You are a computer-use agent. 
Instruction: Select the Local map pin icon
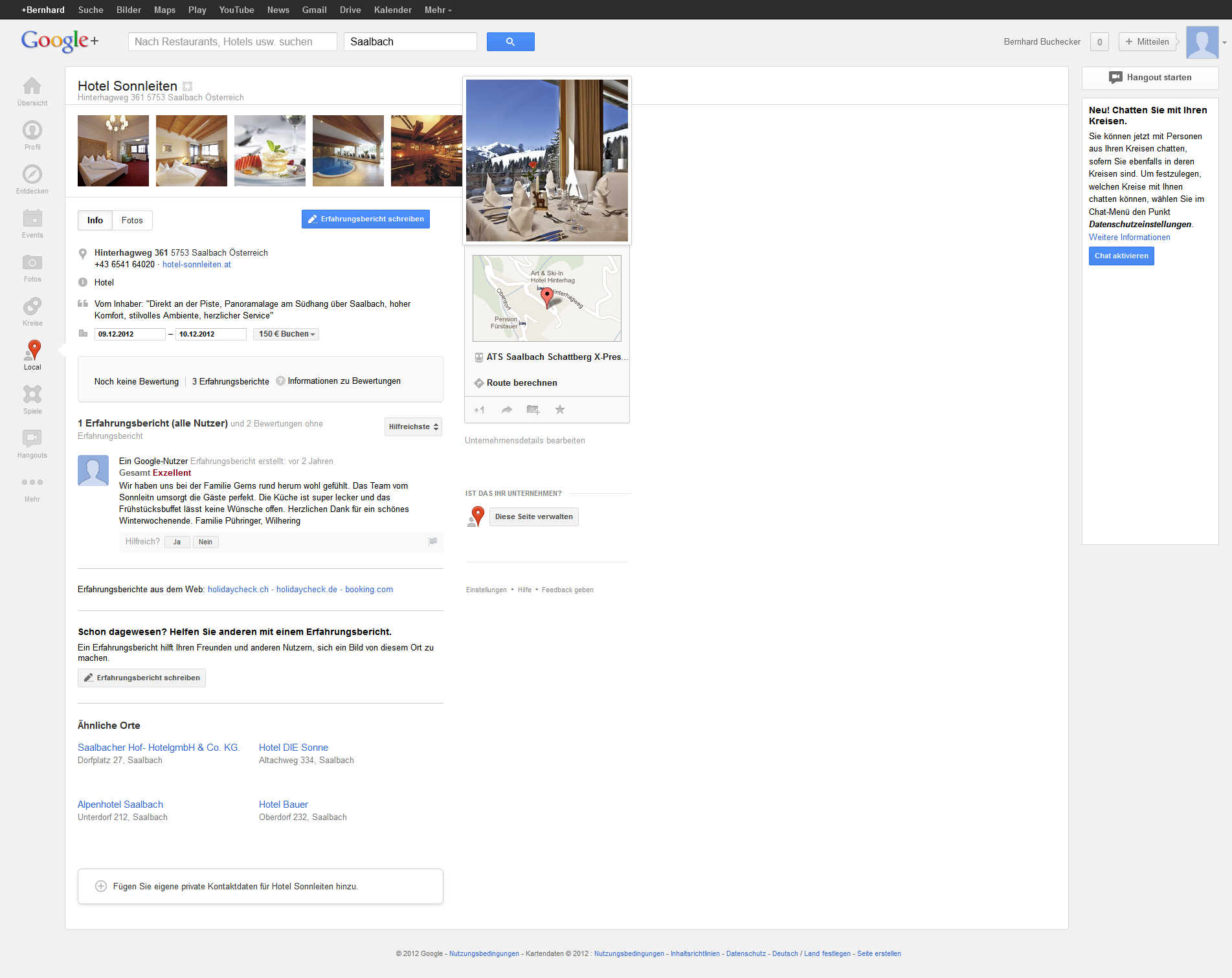32,350
